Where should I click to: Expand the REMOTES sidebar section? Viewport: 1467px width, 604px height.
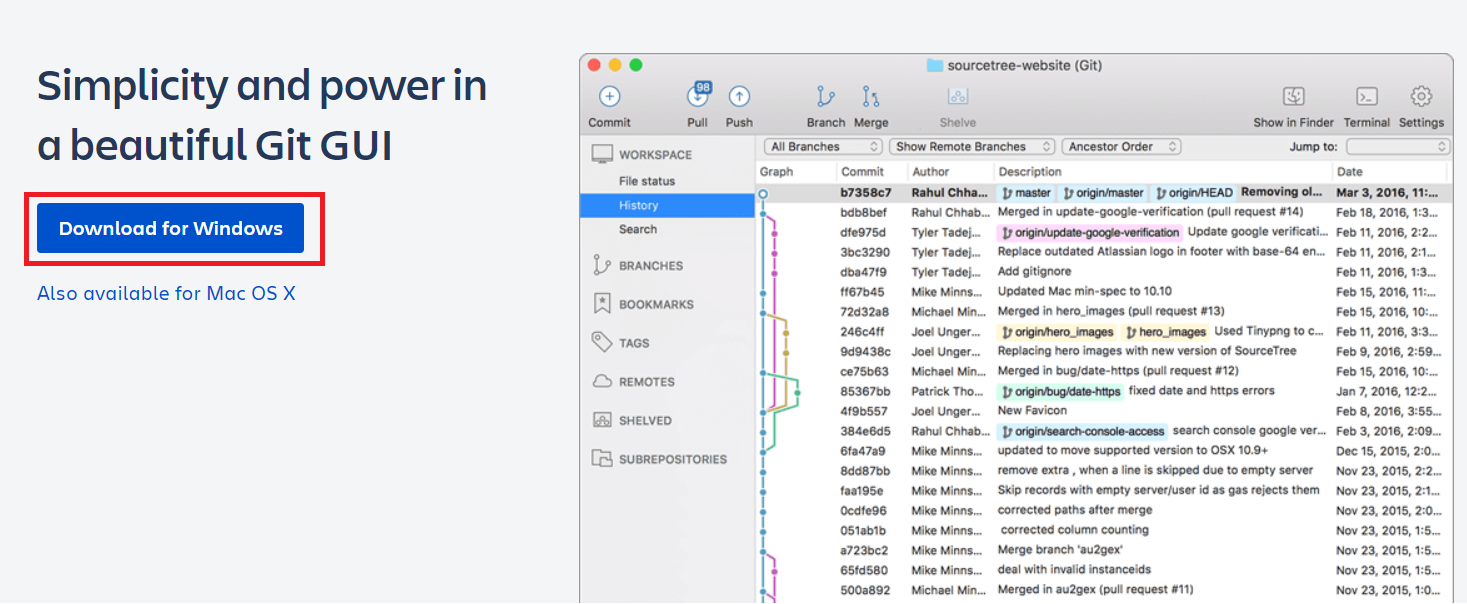(x=646, y=382)
